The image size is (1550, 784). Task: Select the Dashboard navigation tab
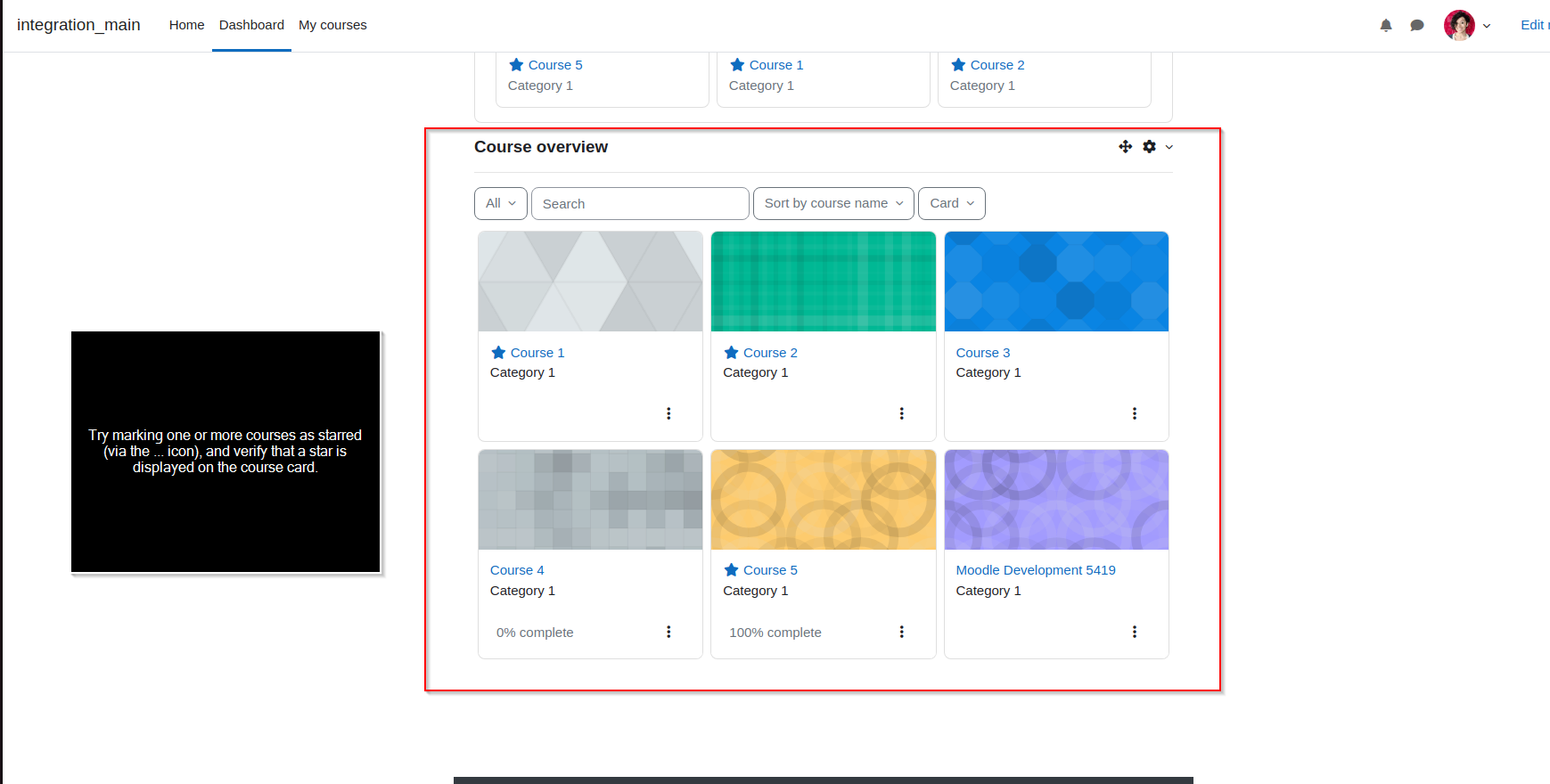(251, 25)
